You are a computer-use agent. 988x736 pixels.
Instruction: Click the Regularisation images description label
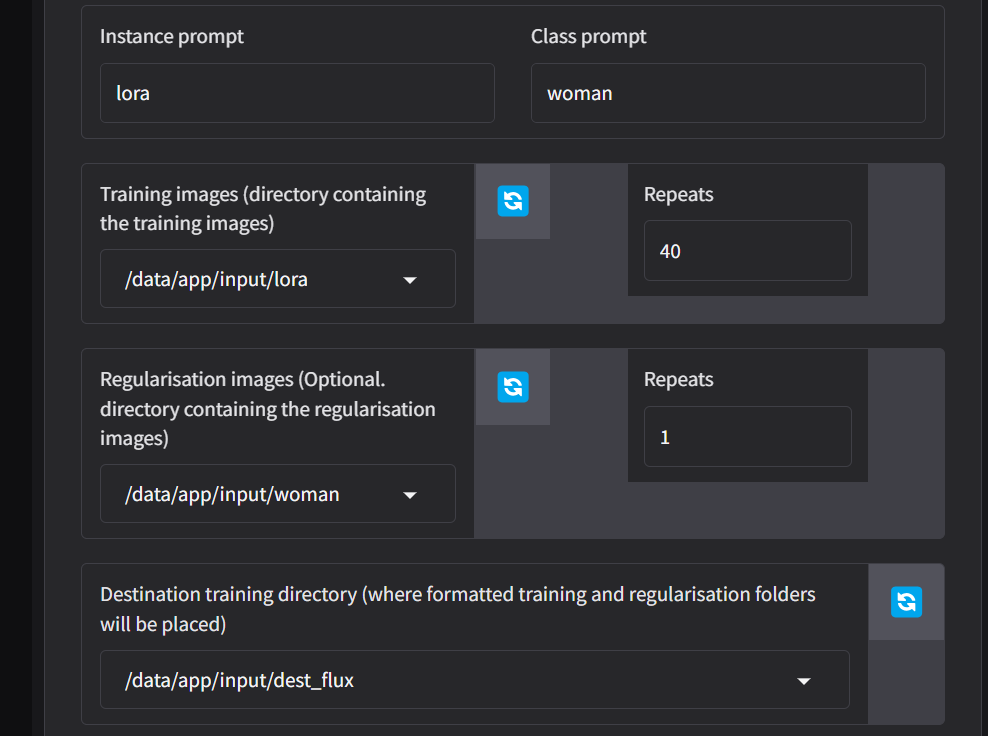pyautogui.click(x=267, y=408)
